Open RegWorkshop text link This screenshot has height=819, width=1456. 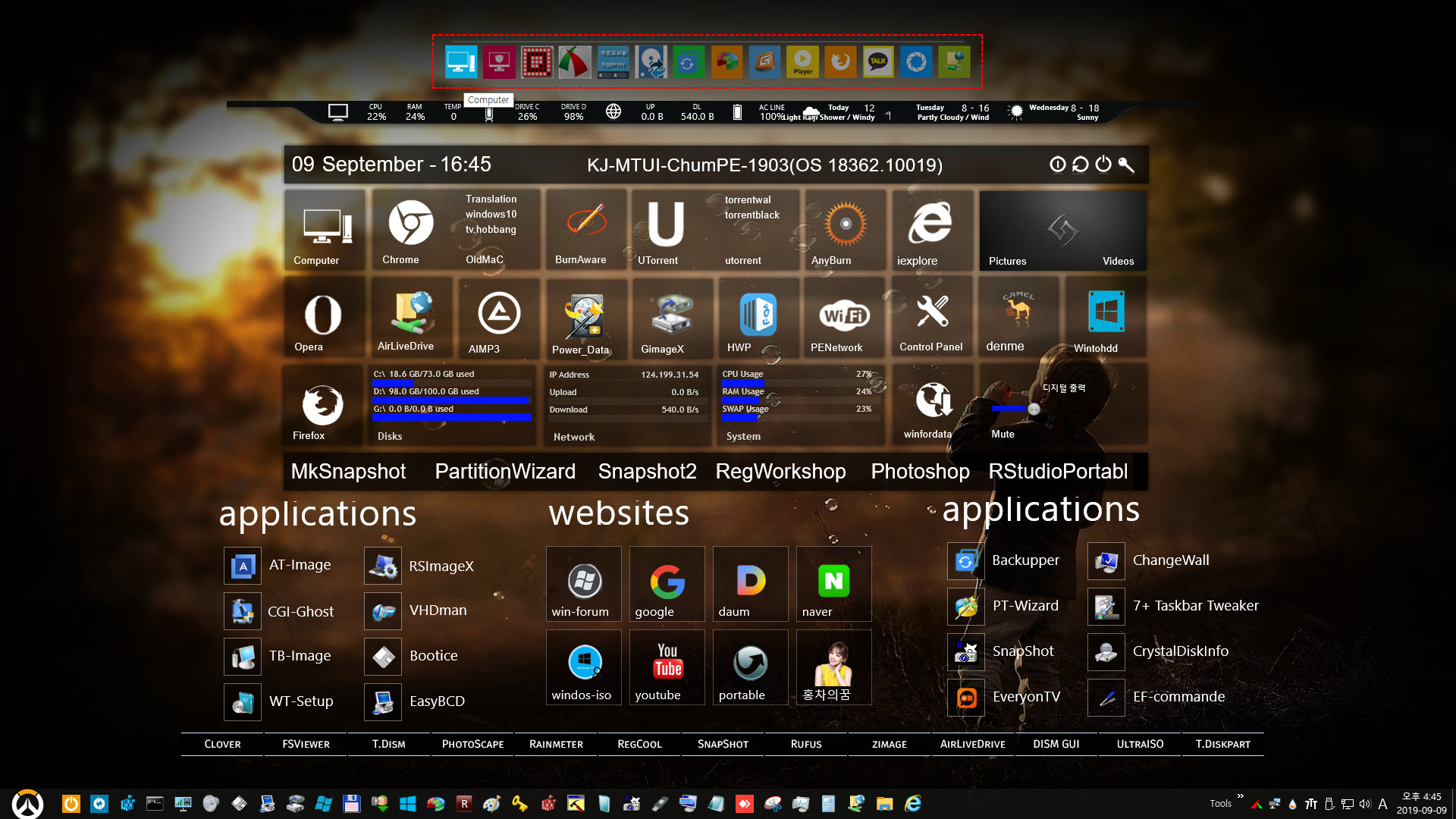780,471
